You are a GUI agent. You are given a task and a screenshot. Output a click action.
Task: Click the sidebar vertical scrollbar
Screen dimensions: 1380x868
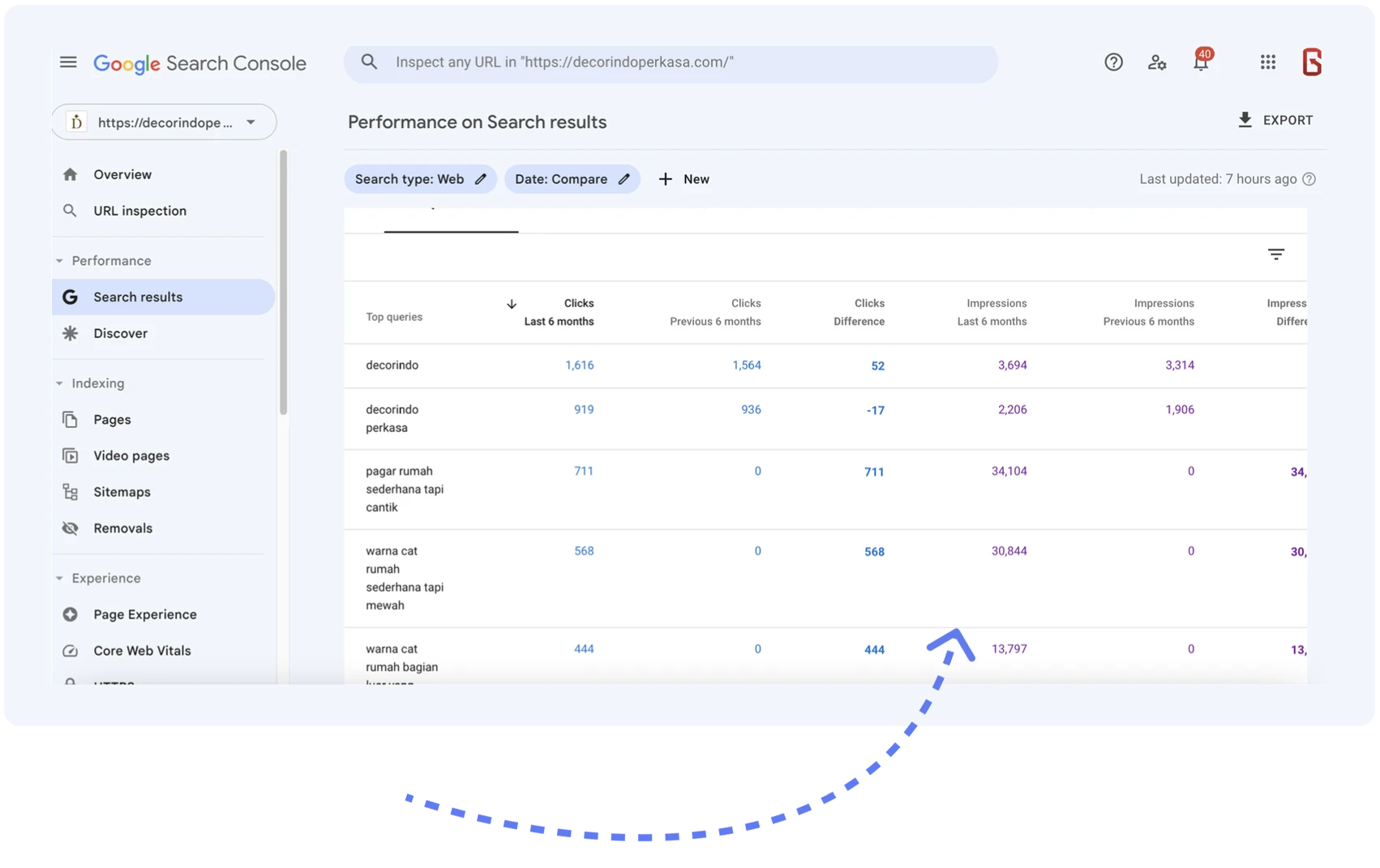click(x=283, y=282)
